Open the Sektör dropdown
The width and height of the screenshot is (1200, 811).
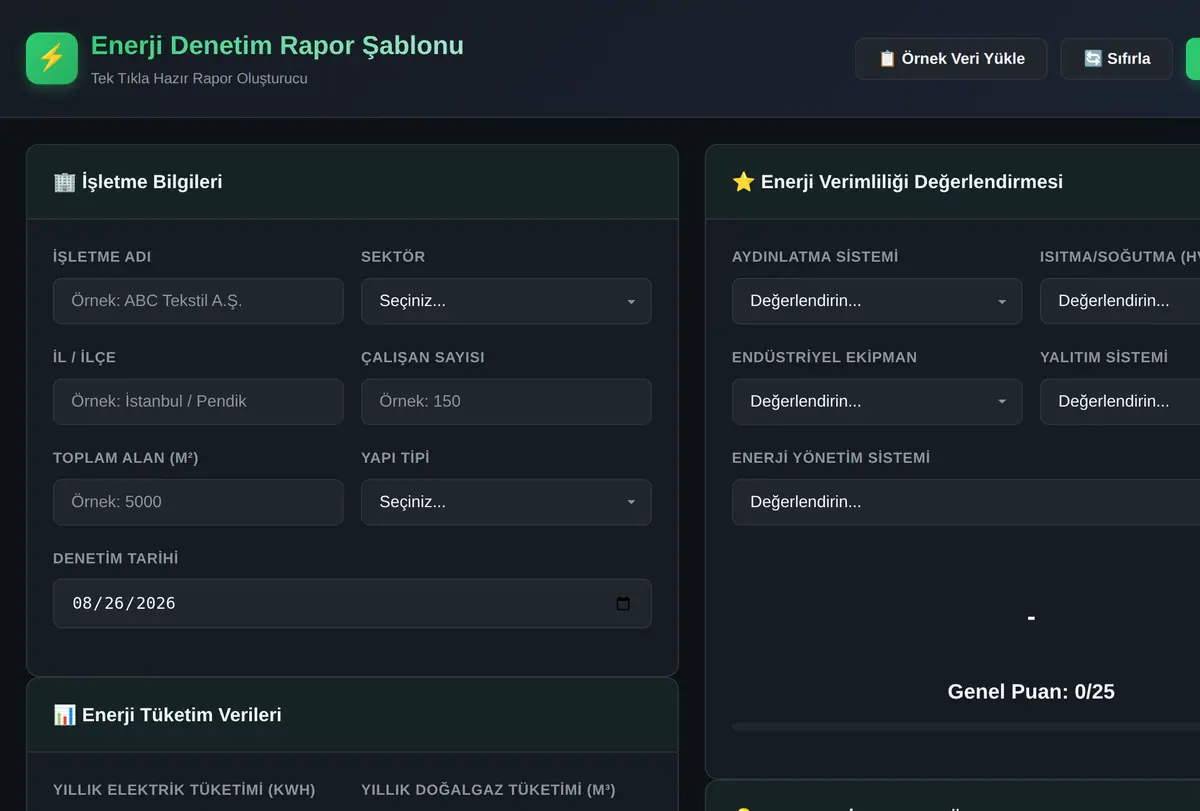[x=506, y=301]
